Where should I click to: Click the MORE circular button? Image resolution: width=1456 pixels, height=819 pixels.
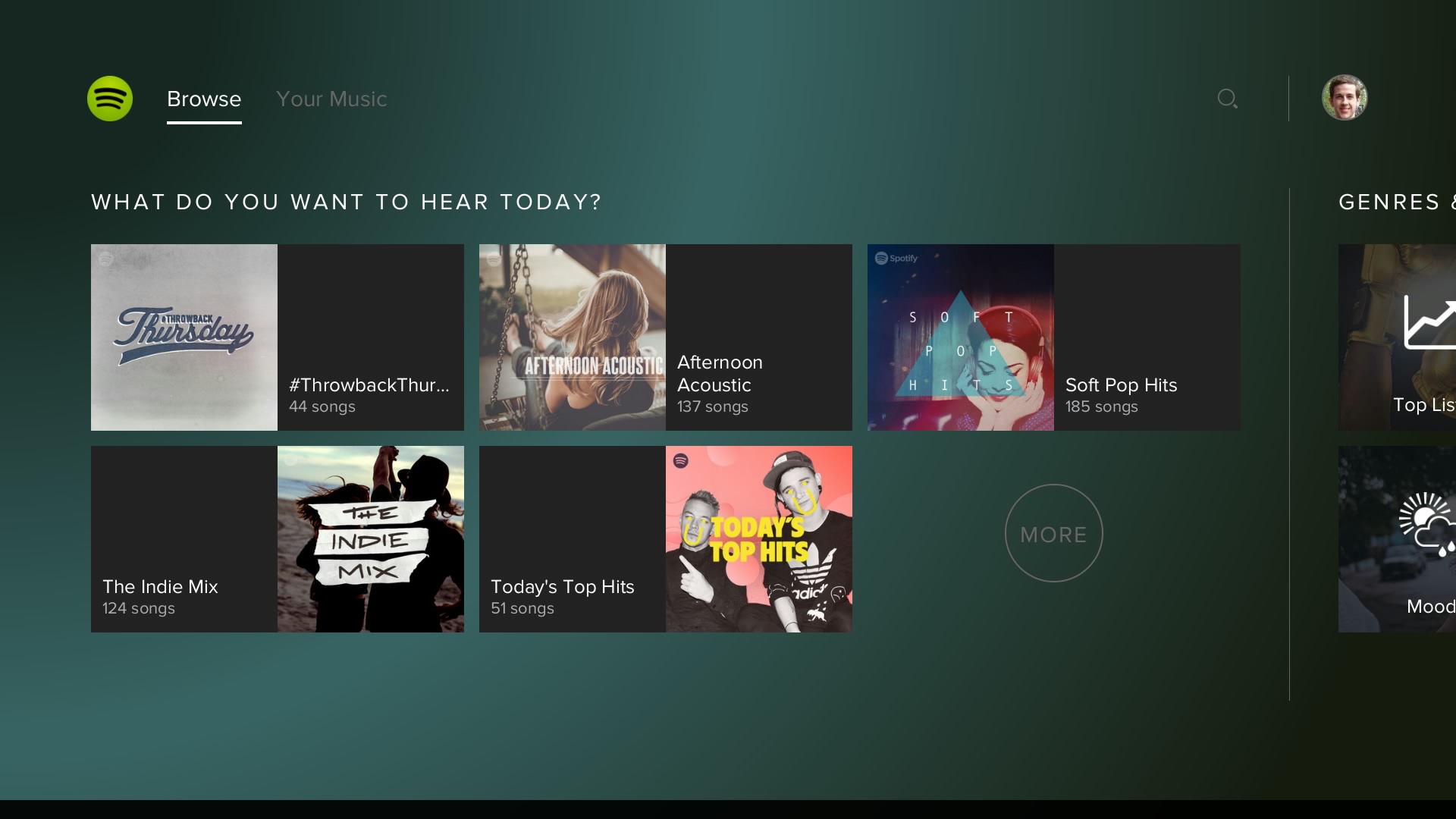point(1053,533)
